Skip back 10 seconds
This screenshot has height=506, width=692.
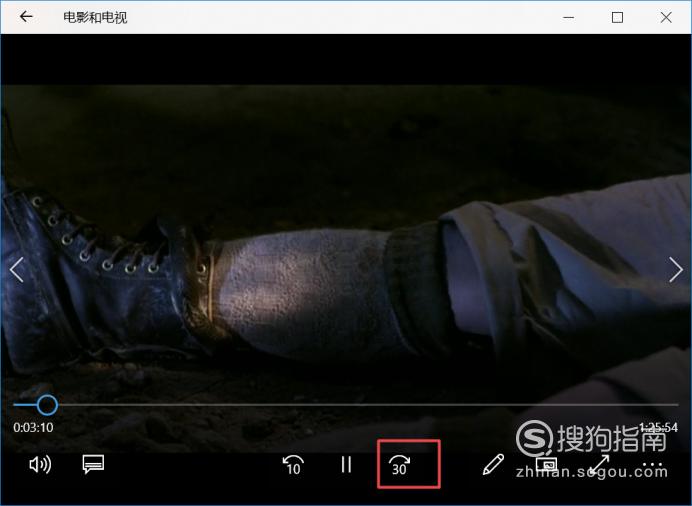293,465
